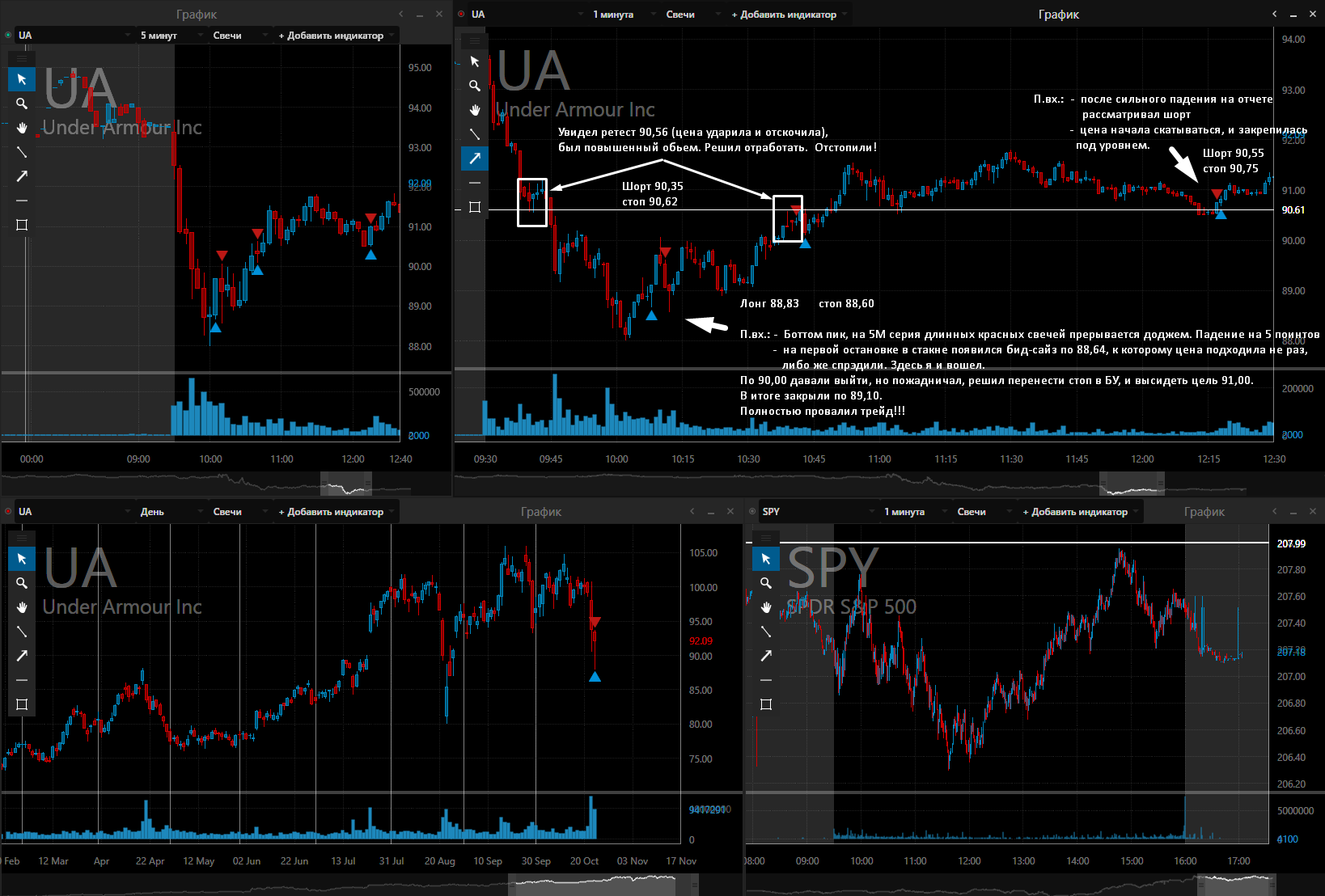The width and height of the screenshot is (1325, 896).
Task: Select the rectangle tool in the daily UA chart
Action: pyautogui.click(x=22, y=704)
